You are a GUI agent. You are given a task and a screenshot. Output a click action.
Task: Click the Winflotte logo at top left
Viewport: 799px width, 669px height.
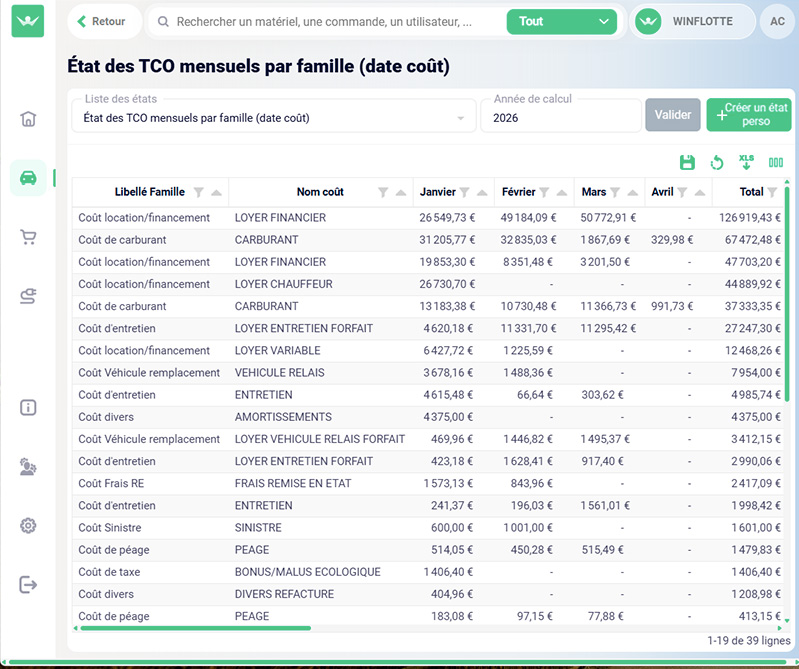click(x=28, y=21)
